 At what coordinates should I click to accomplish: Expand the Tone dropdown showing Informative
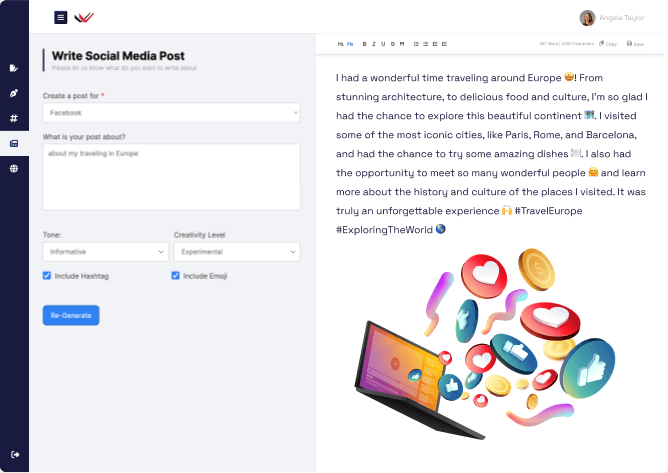point(105,252)
